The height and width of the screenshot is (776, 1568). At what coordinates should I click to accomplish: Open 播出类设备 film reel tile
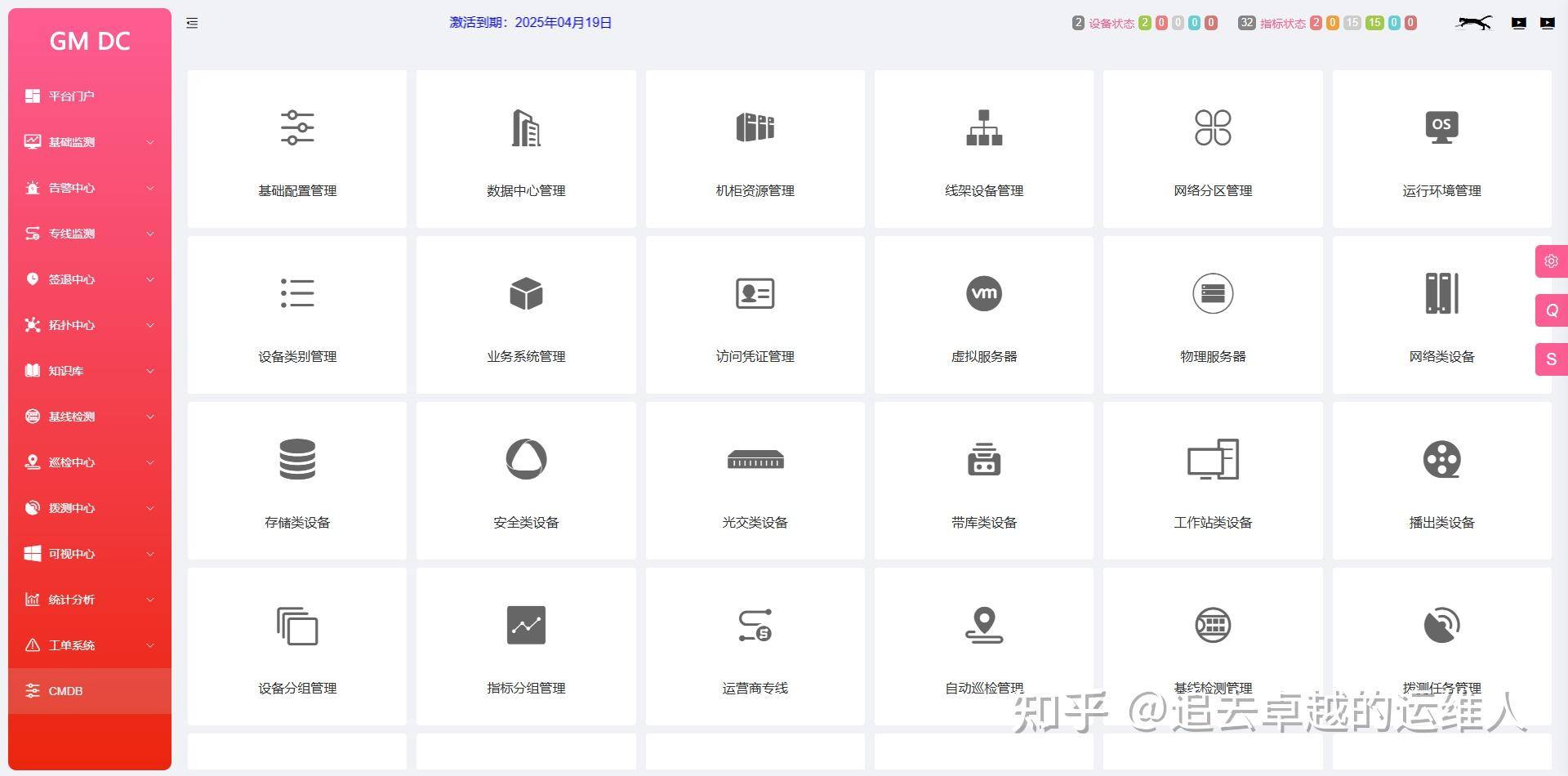pyautogui.click(x=1441, y=480)
